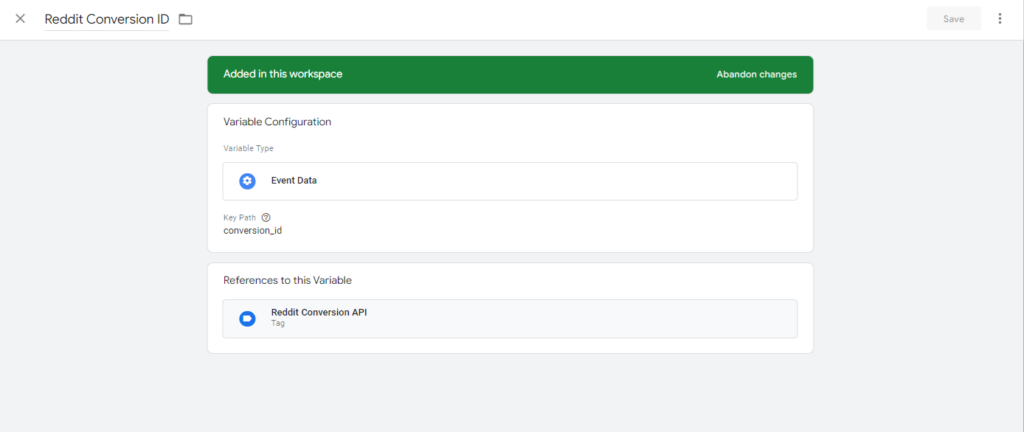Viewport: 1024px width, 432px height.
Task: Click the Abandon changes link
Action: coord(756,74)
